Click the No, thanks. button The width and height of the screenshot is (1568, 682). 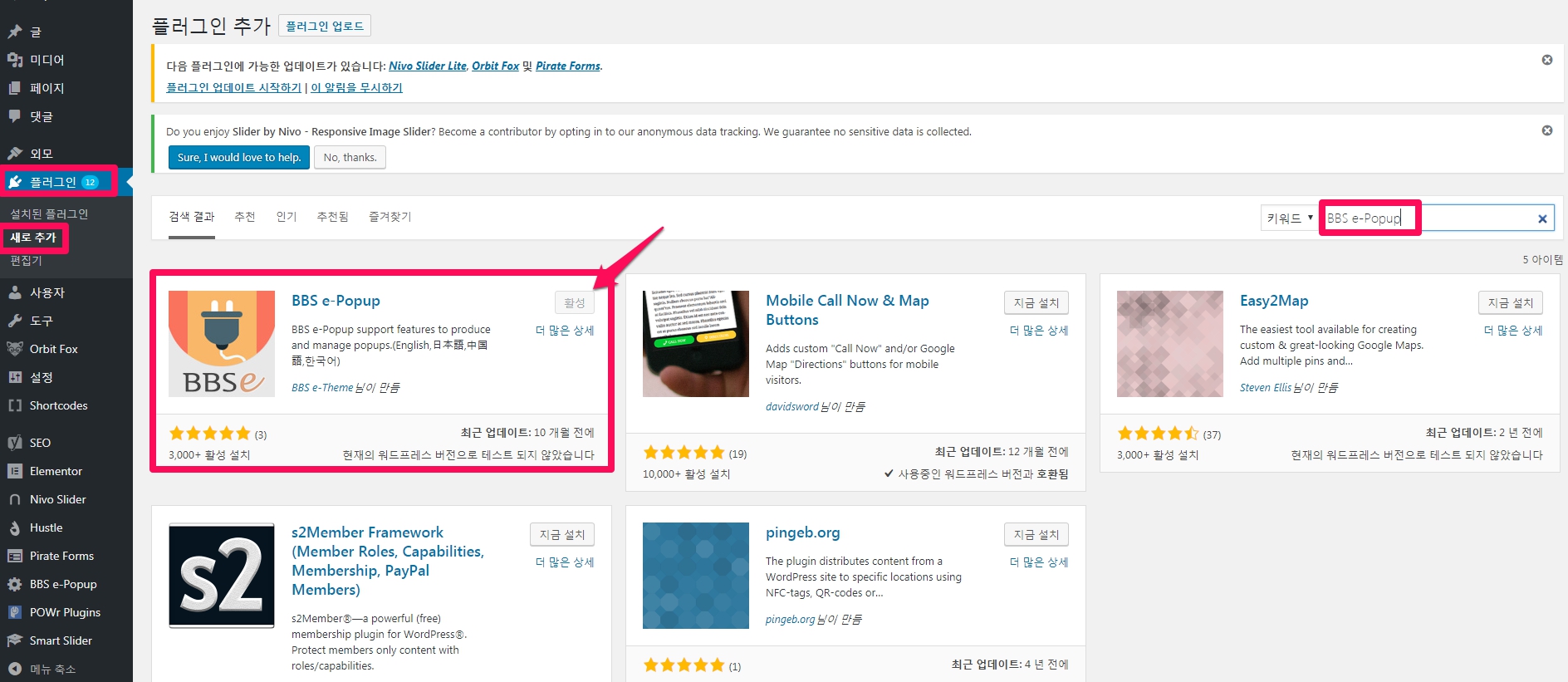point(350,158)
